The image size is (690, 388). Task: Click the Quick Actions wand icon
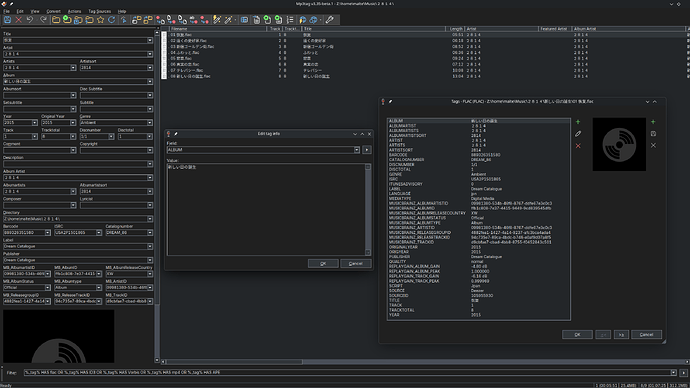point(228,20)
